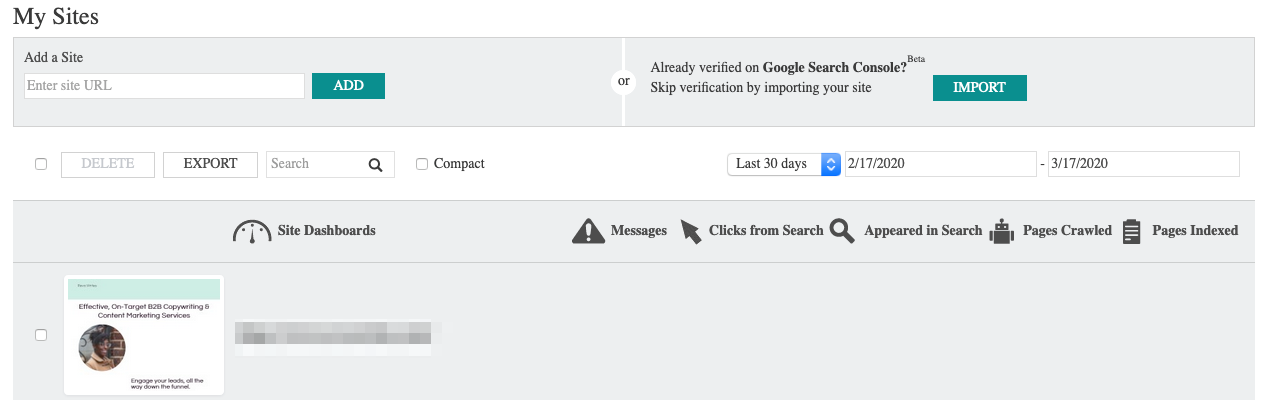
Task: Click the Clicks from Search cursor icon
Action: [x=691, y=231]
